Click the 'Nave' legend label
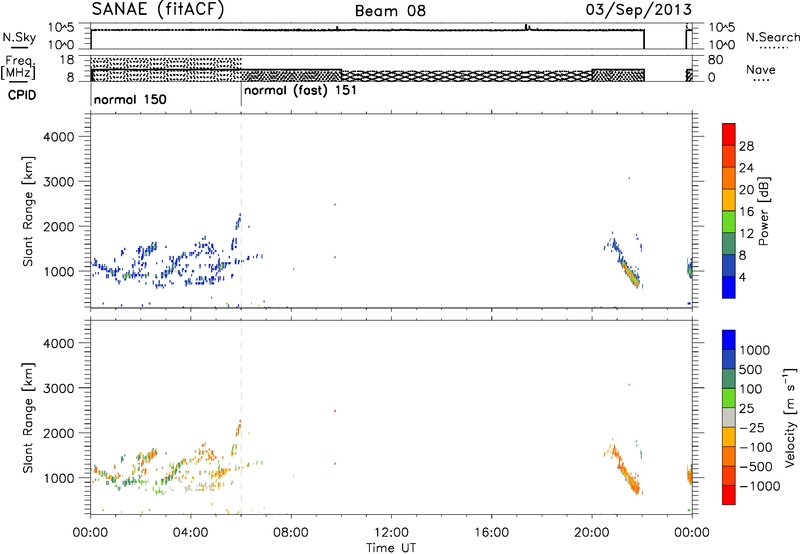800x554 pixels. pyautogui.click(x=761, y=70)
